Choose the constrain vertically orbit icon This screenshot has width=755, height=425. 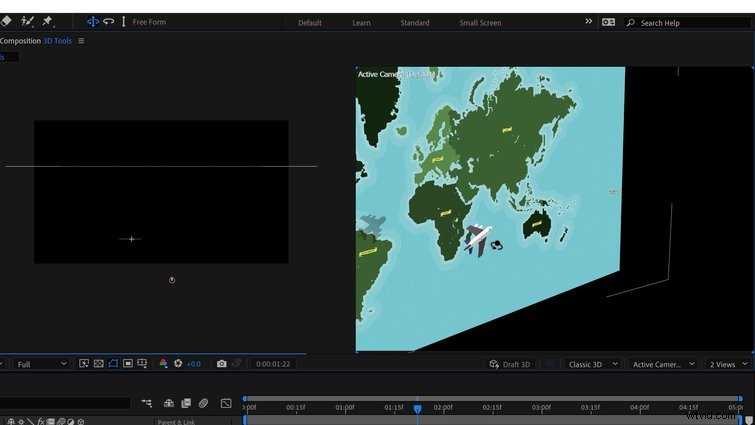pyautogui.click(x=123, y=22)
